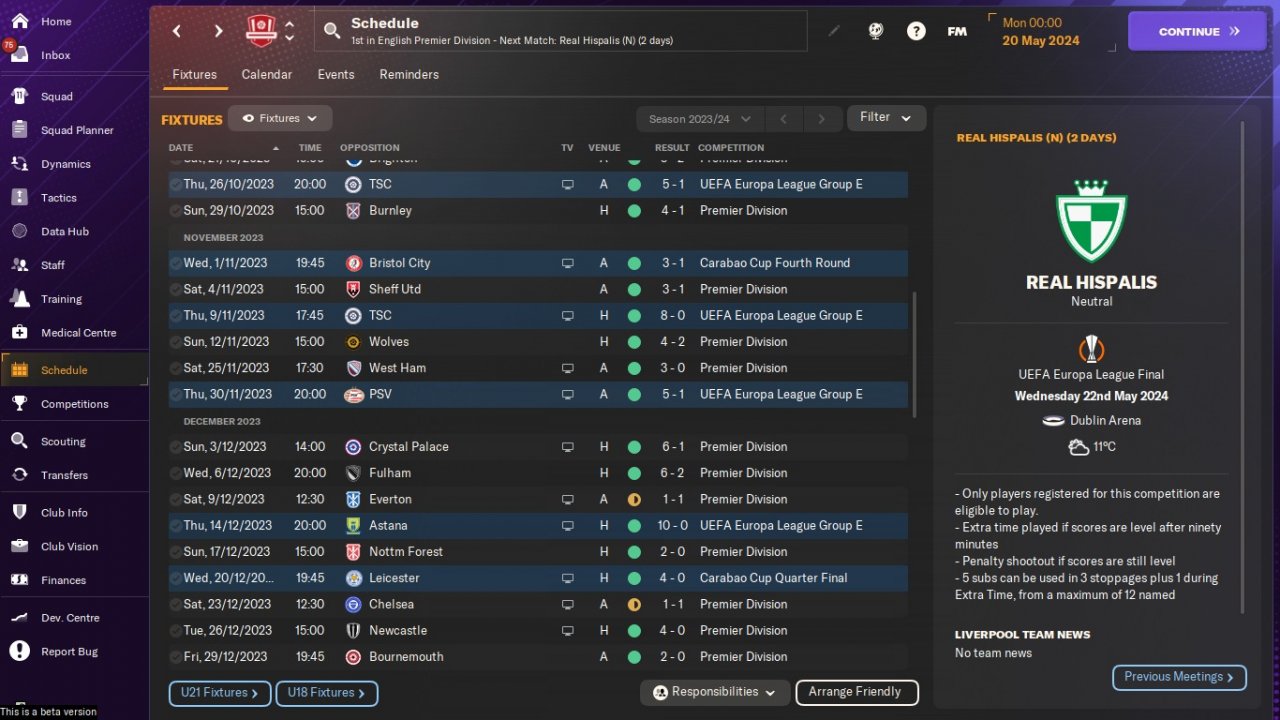
Task: Toggle the tick beside the Burnley fixture
Action: [176, 211]
